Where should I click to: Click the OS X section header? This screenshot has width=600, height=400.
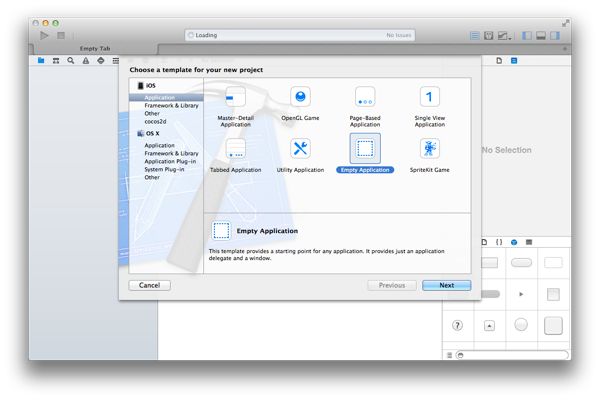[x=148, y=133]
